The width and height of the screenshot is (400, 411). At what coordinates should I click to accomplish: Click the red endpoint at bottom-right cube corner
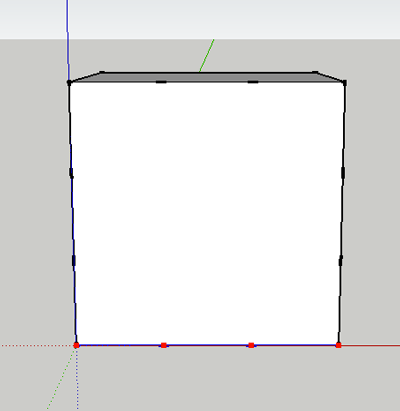pyautogui.click(x=339, y=345)
